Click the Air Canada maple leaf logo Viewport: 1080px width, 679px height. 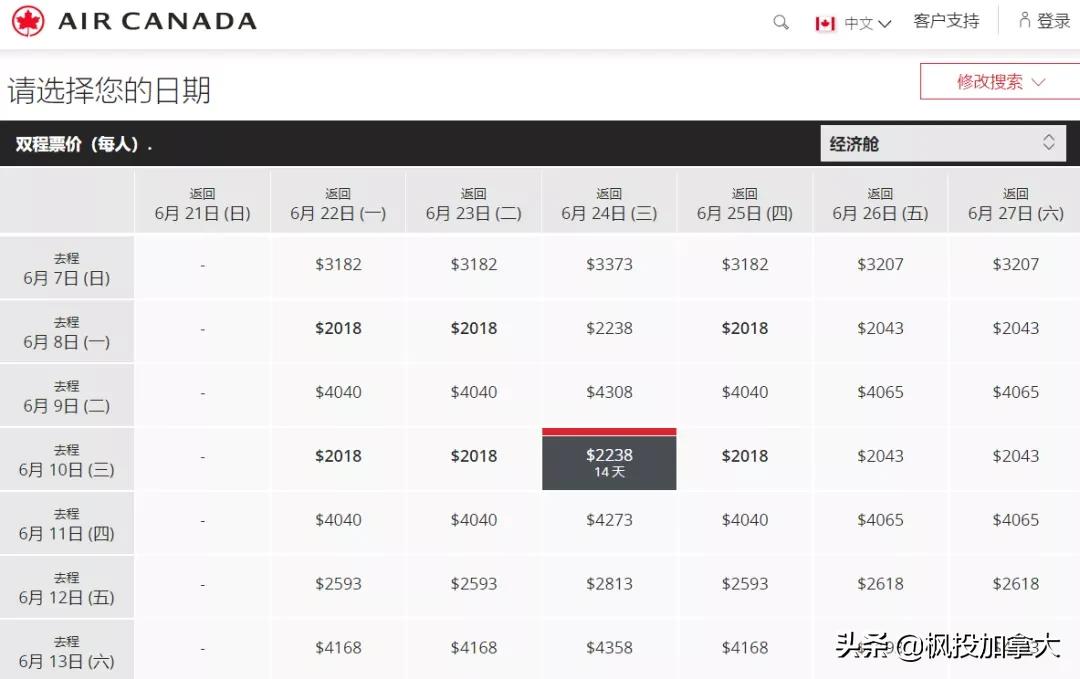(x=26, y=20)
